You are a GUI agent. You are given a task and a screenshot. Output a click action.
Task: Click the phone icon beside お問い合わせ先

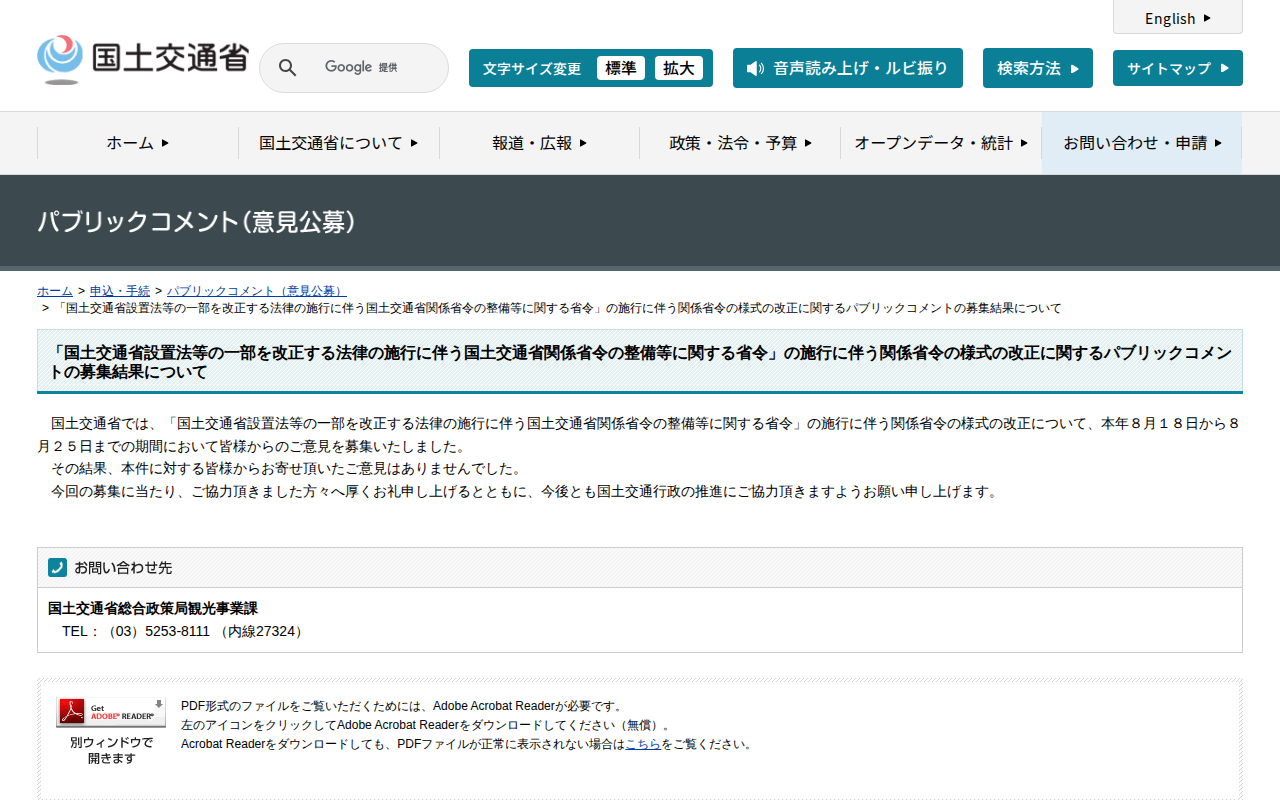(57, 567)
